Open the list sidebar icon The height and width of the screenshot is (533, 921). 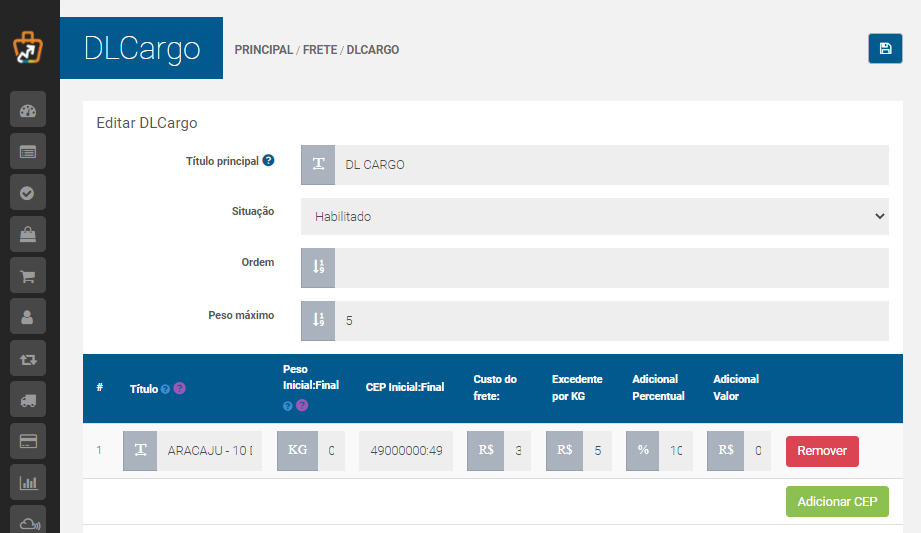click(x=28, y=152)
